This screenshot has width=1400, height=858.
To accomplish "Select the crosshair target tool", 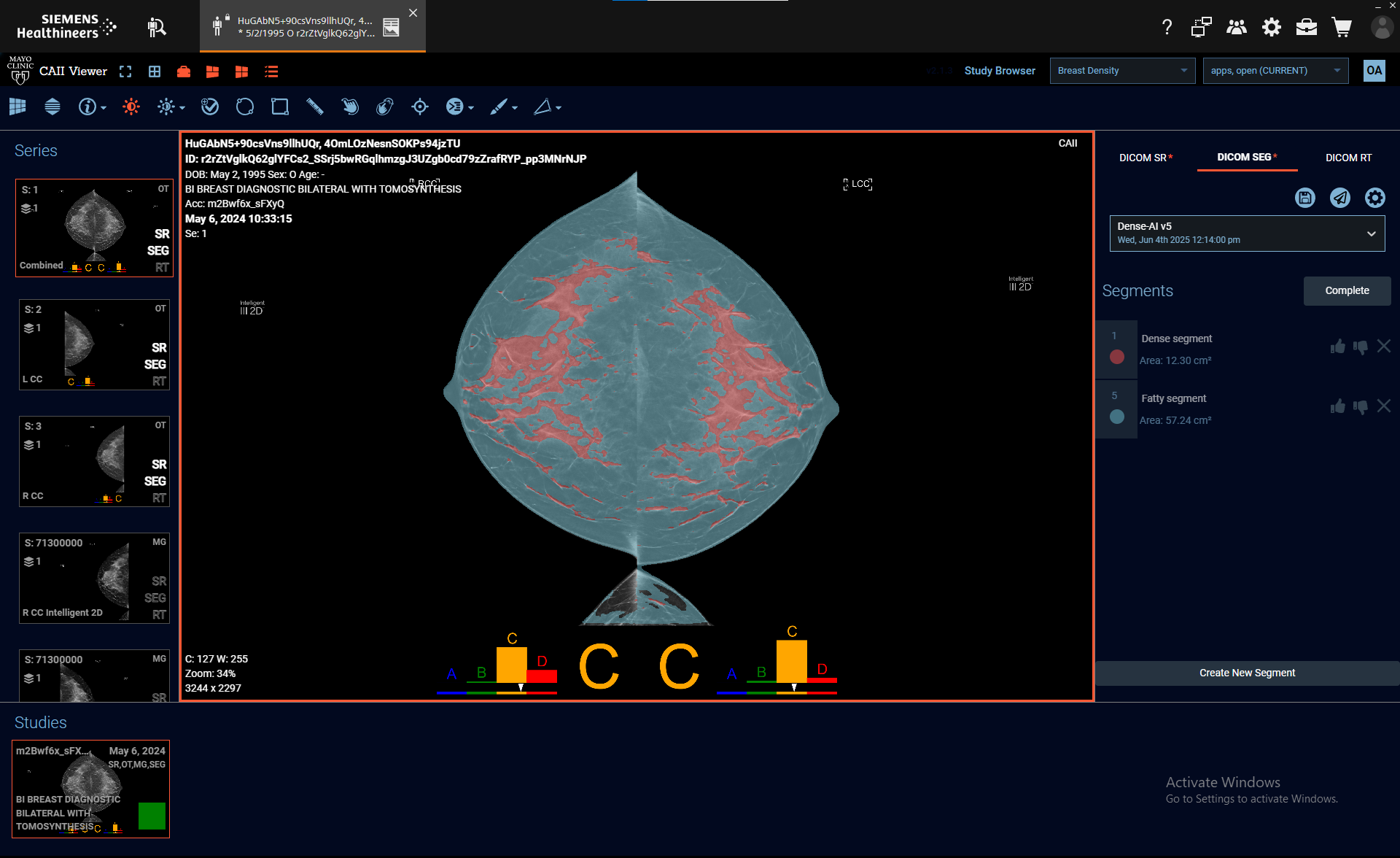I will click(x=420, y=107).
